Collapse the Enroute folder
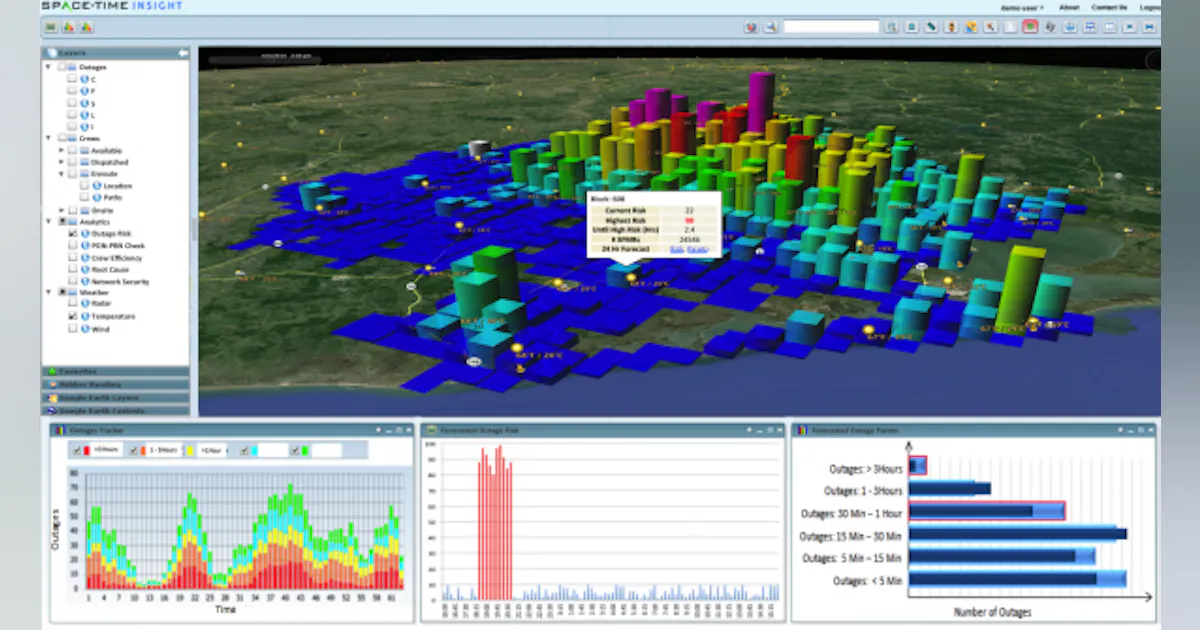Screen dimensions: 1200x630 (61, 174)
